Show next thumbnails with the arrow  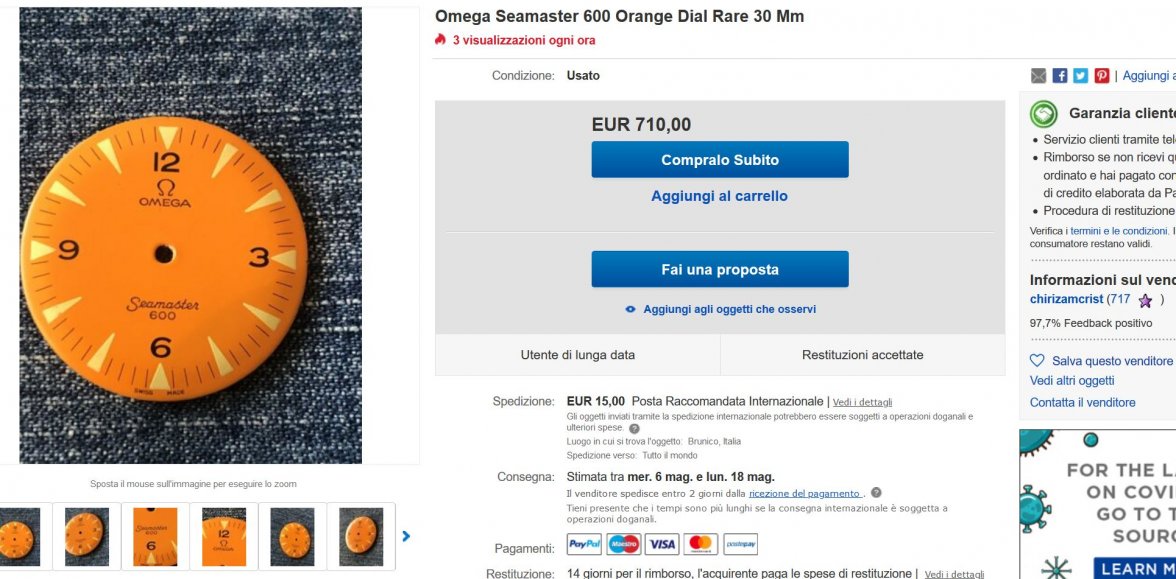406,536
